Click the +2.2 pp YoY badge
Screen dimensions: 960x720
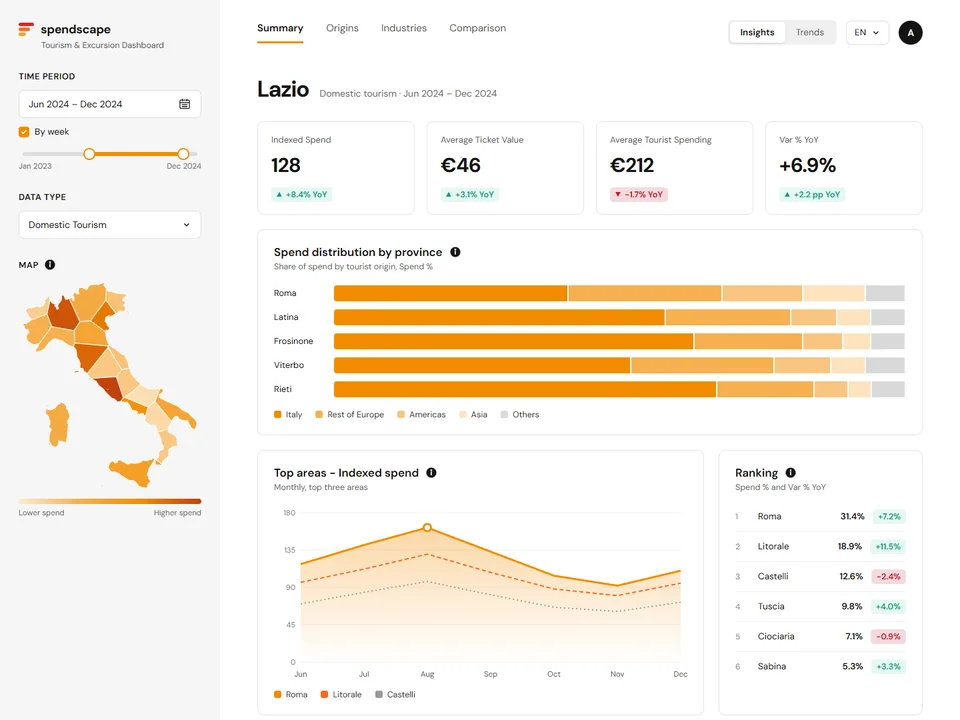(812, 195)
